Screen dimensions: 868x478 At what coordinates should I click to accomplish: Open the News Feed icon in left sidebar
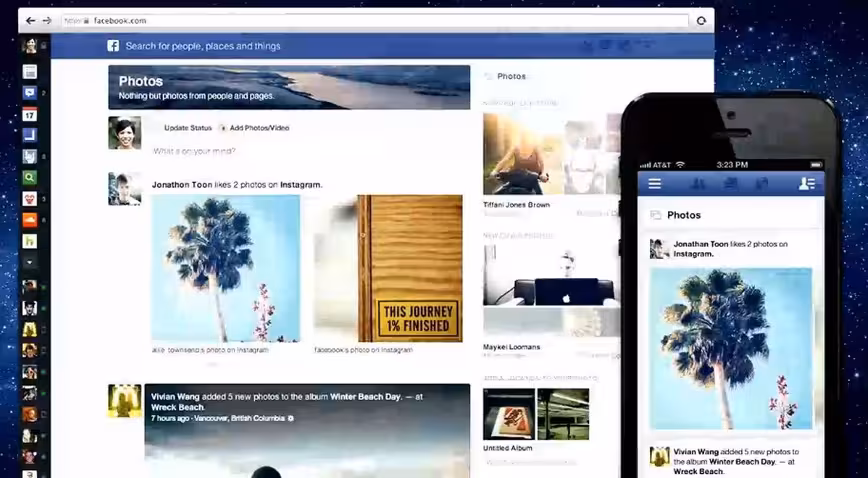[29, 71]
